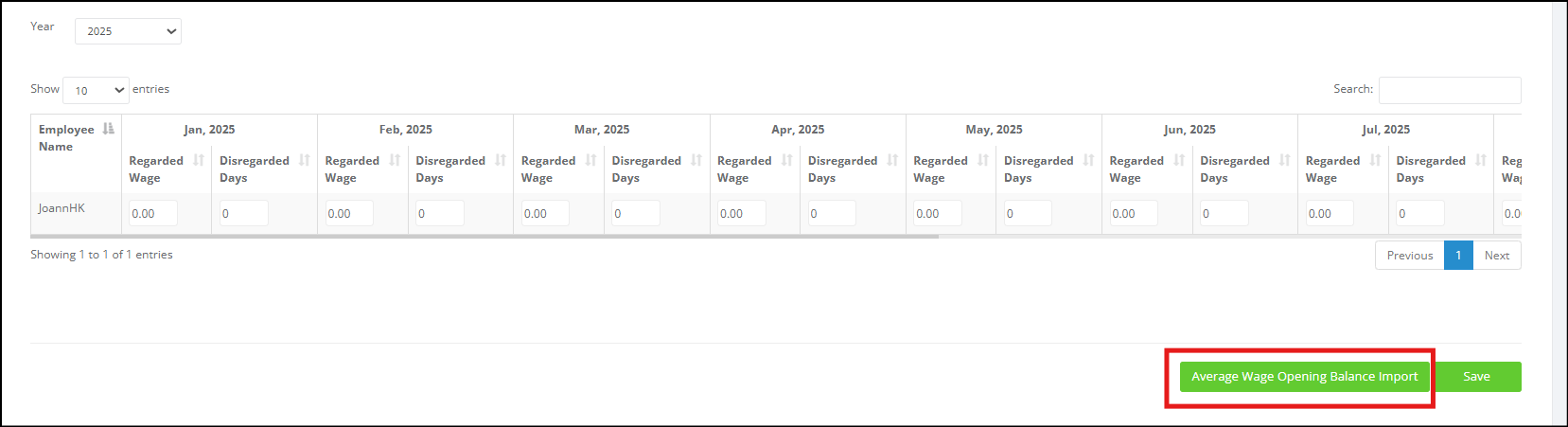
Task: Sort Jan 2025 Regarded Wage column
Action: [x=199, y=160]
